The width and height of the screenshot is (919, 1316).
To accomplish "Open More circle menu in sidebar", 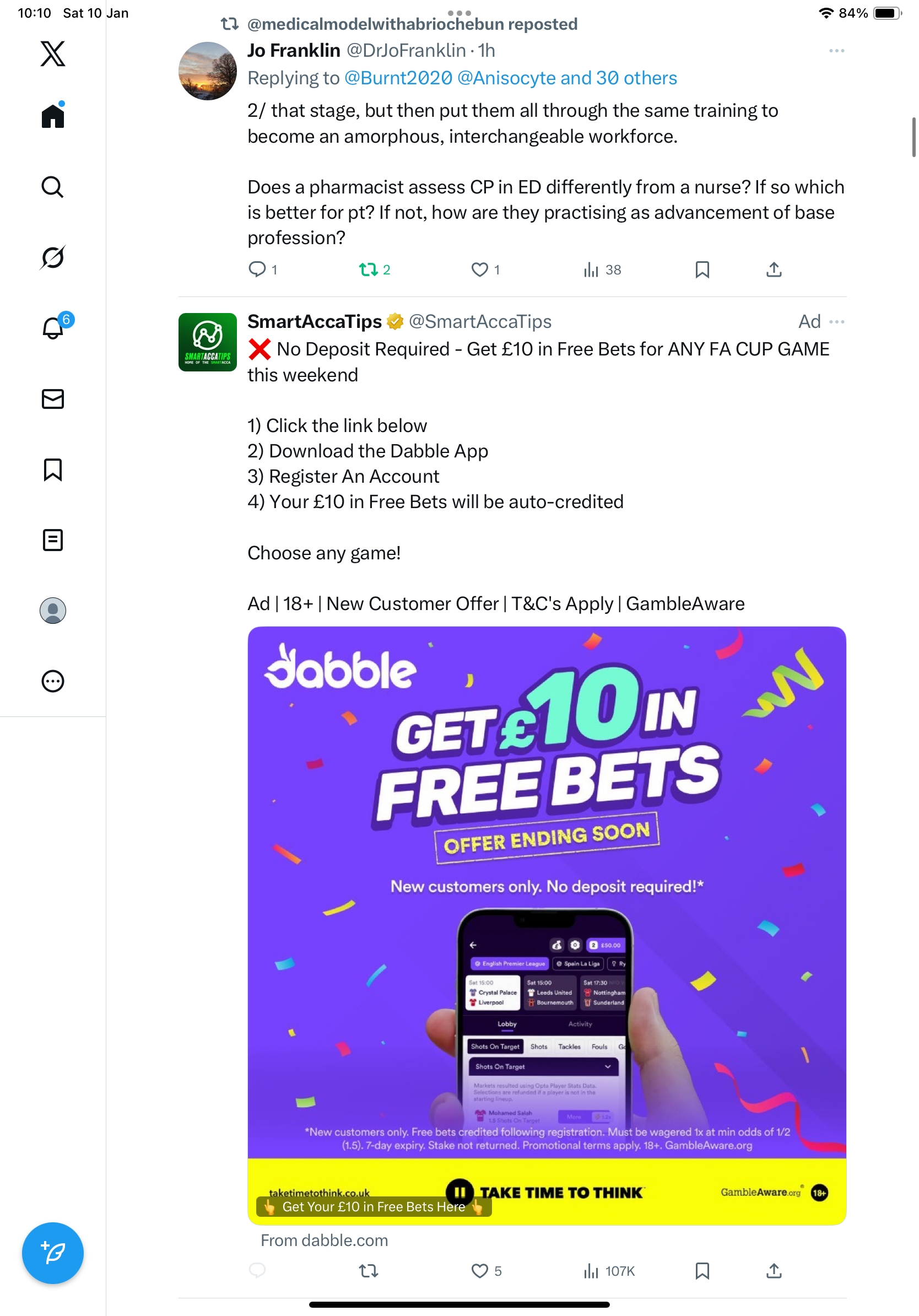I will (53, 681).
